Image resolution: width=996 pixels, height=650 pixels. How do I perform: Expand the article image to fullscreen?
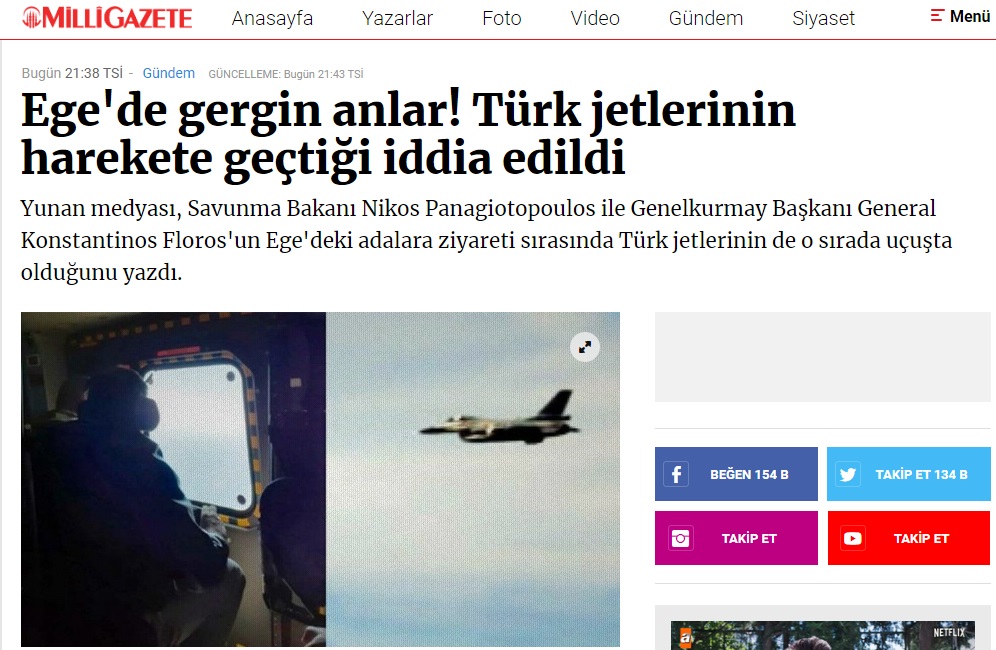(x=585, y=347)
